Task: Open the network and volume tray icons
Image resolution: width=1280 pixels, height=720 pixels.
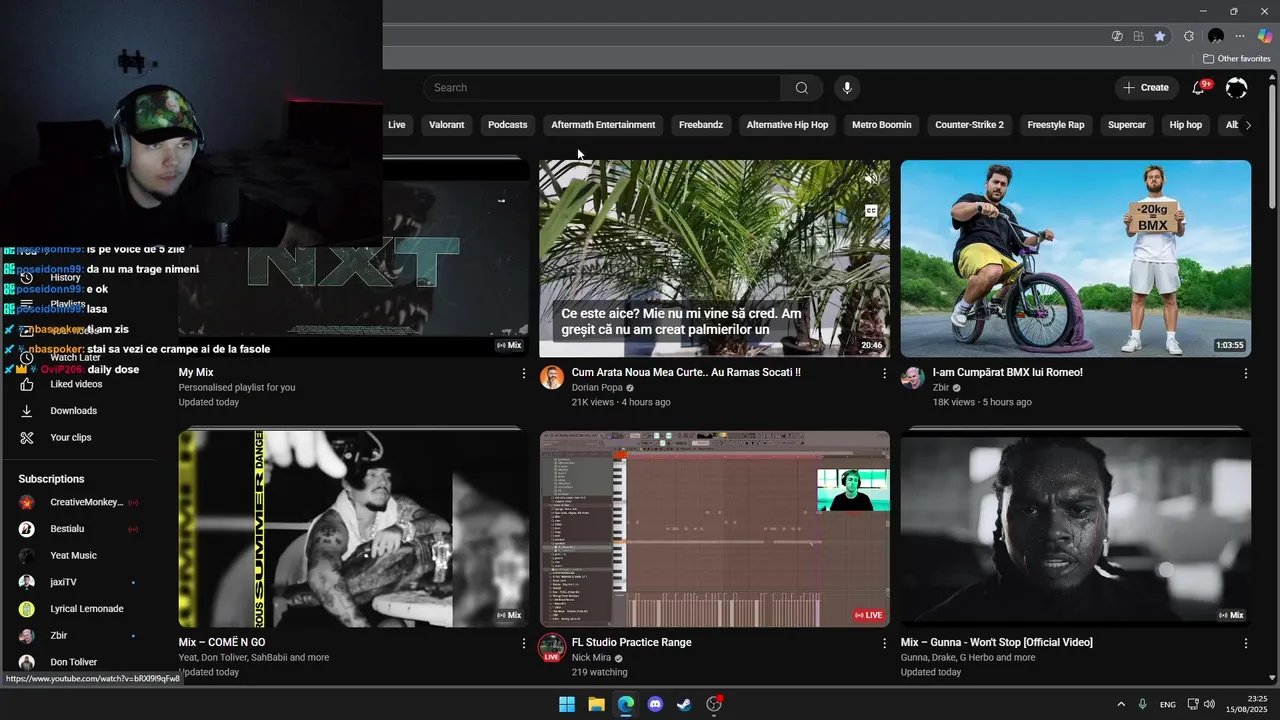Action: (1201, 704)
